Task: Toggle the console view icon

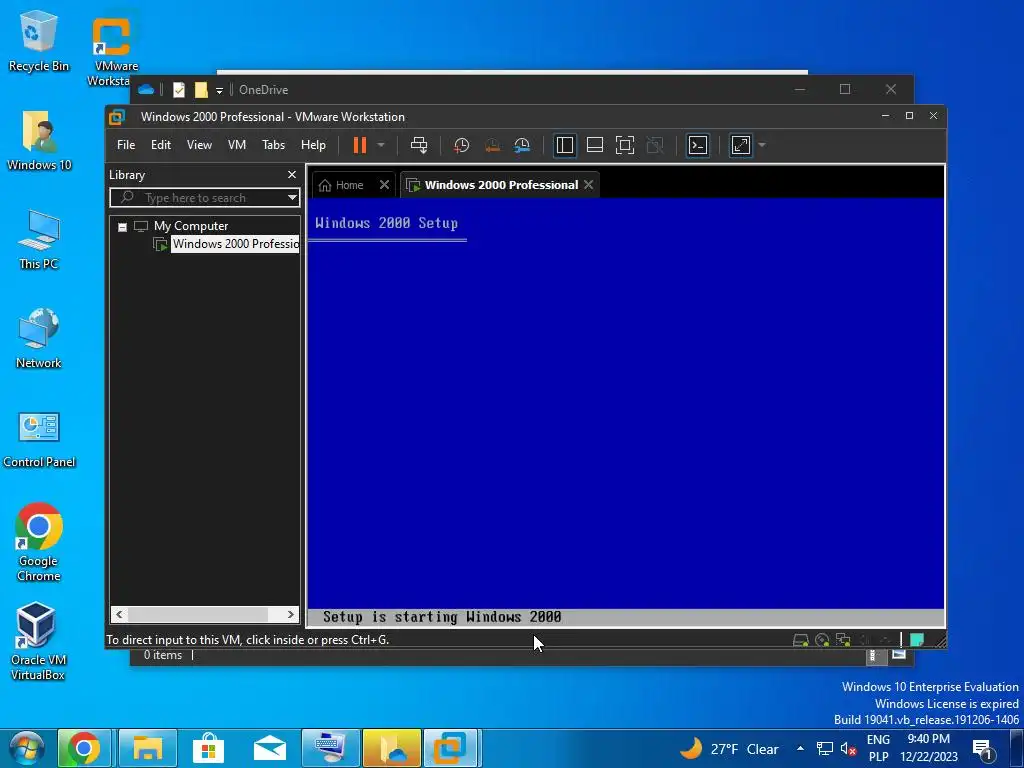Action: click(697, 145)
